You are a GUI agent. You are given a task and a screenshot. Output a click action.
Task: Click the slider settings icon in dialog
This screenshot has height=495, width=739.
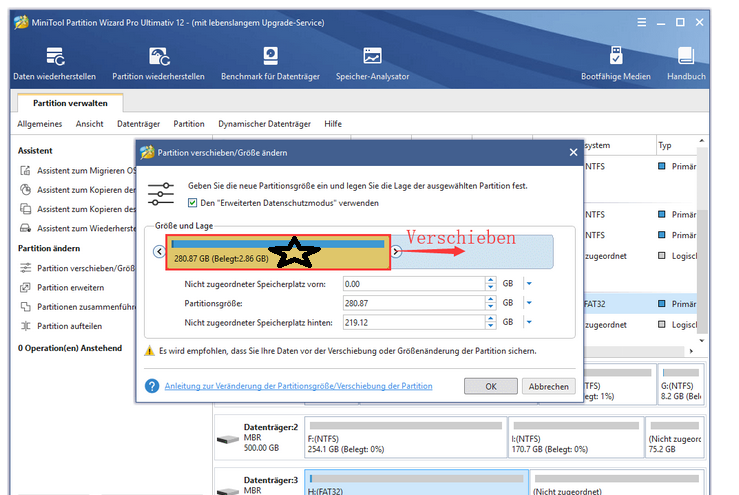(x=161, y=194)
